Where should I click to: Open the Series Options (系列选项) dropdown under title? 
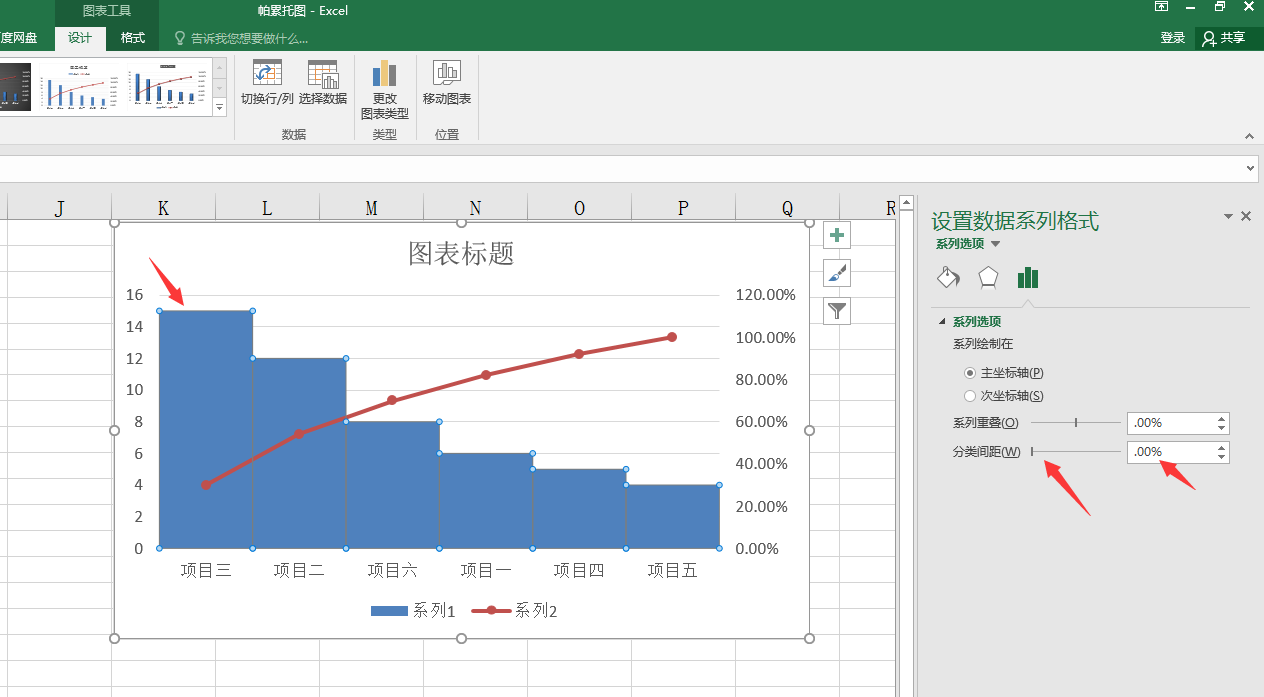[968, 243]
